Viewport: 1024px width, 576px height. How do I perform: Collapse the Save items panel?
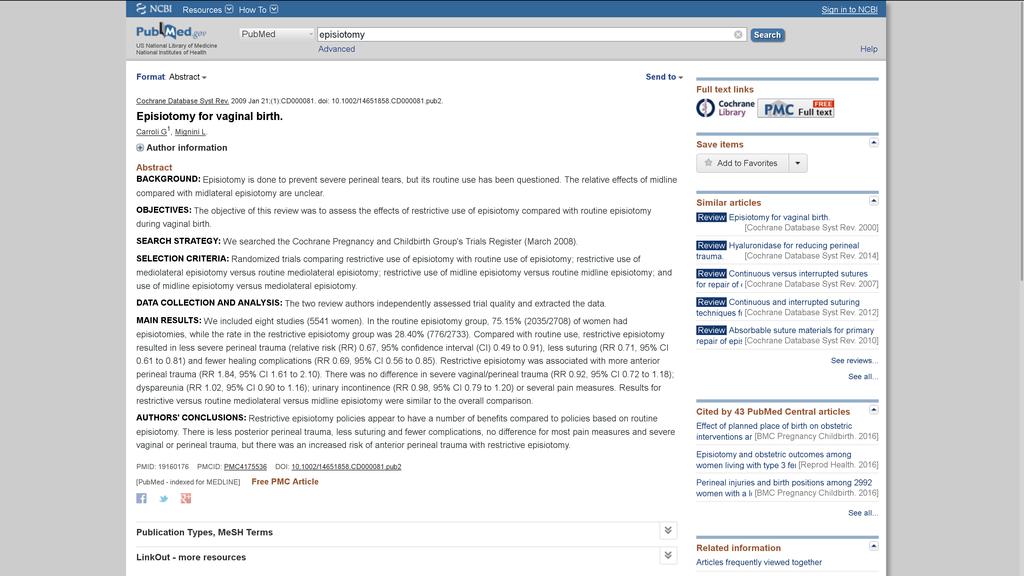pos(873,142)
